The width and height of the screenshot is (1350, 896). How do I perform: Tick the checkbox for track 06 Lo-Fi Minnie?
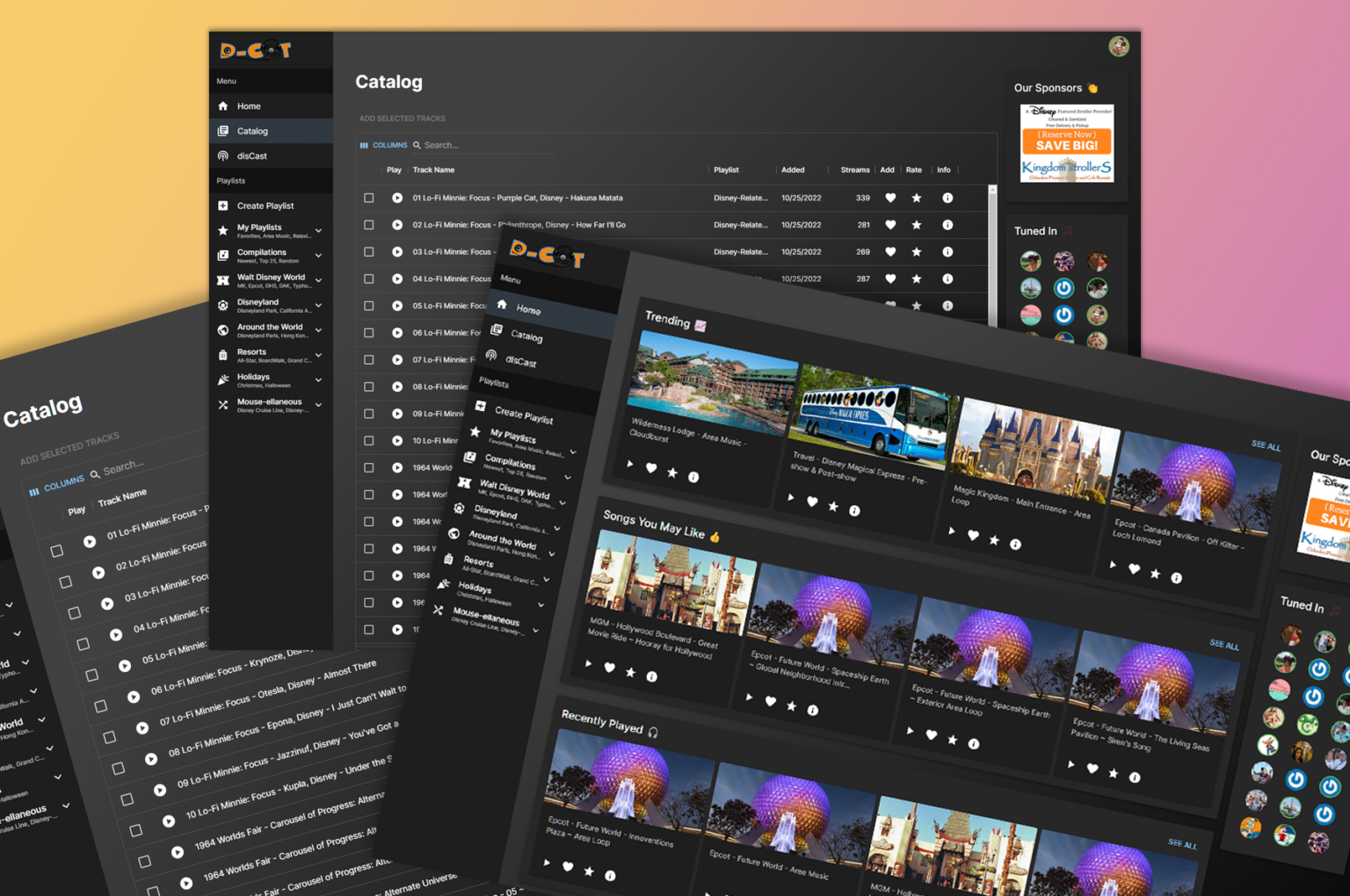tap(369, 333)
